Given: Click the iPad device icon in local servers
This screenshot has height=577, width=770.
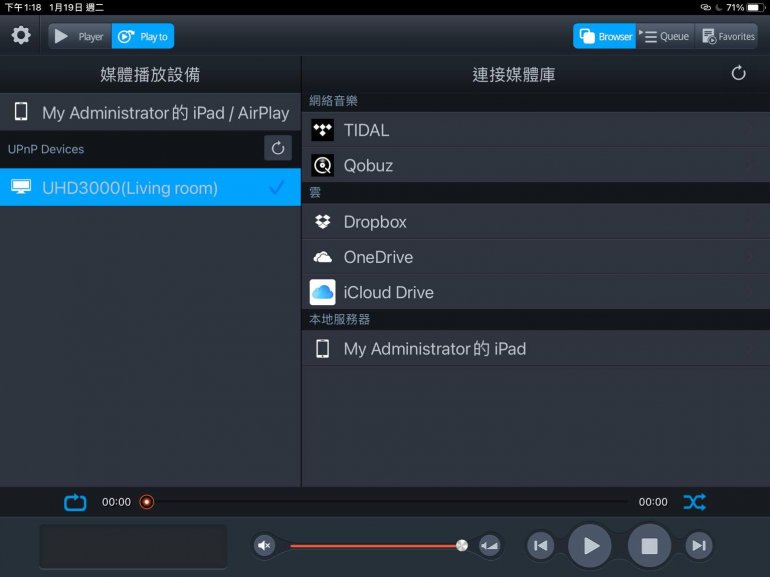Looking at the screenshot, I should pos(323,349).
